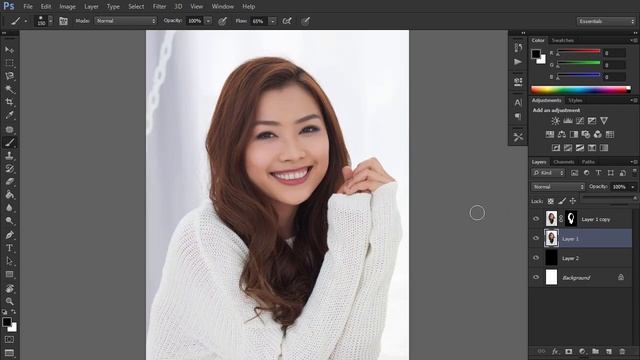Image resolution: width=640 pixels, height=360 pixels.
Task: Pick a color from the spectrum ramp
Action: point(580,89)
